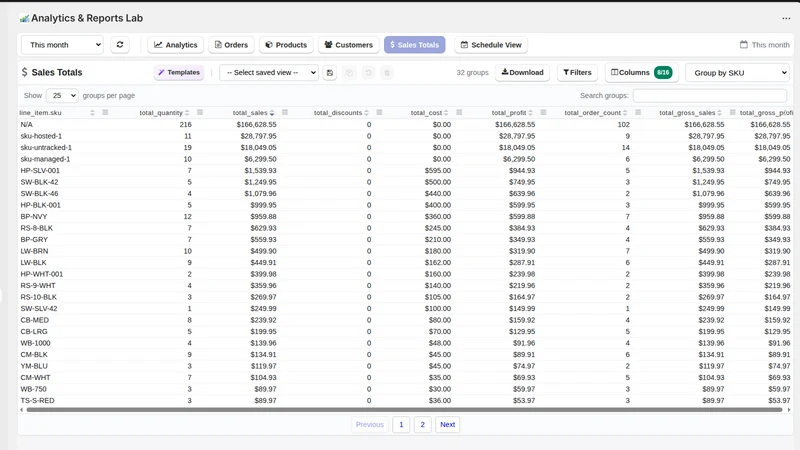Switch to the Analytics tab
Screen dimensions: 800x450
coord(176,45)
